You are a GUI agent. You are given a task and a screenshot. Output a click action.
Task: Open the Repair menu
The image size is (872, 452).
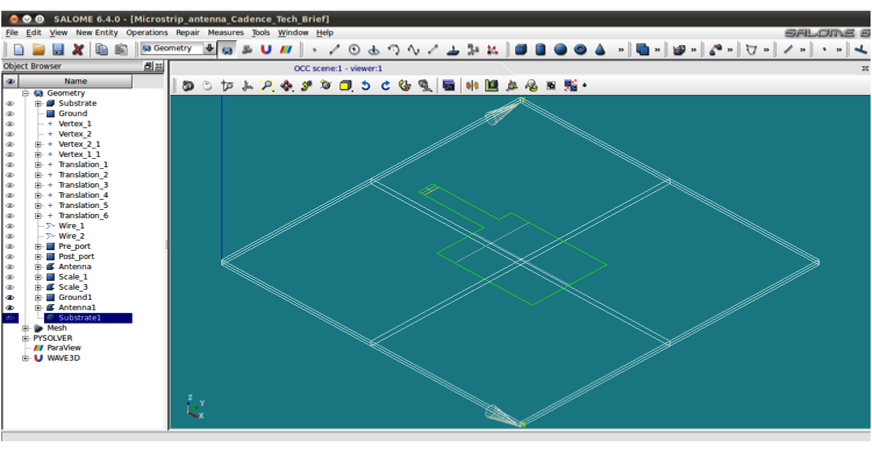(x=187, y=33)
